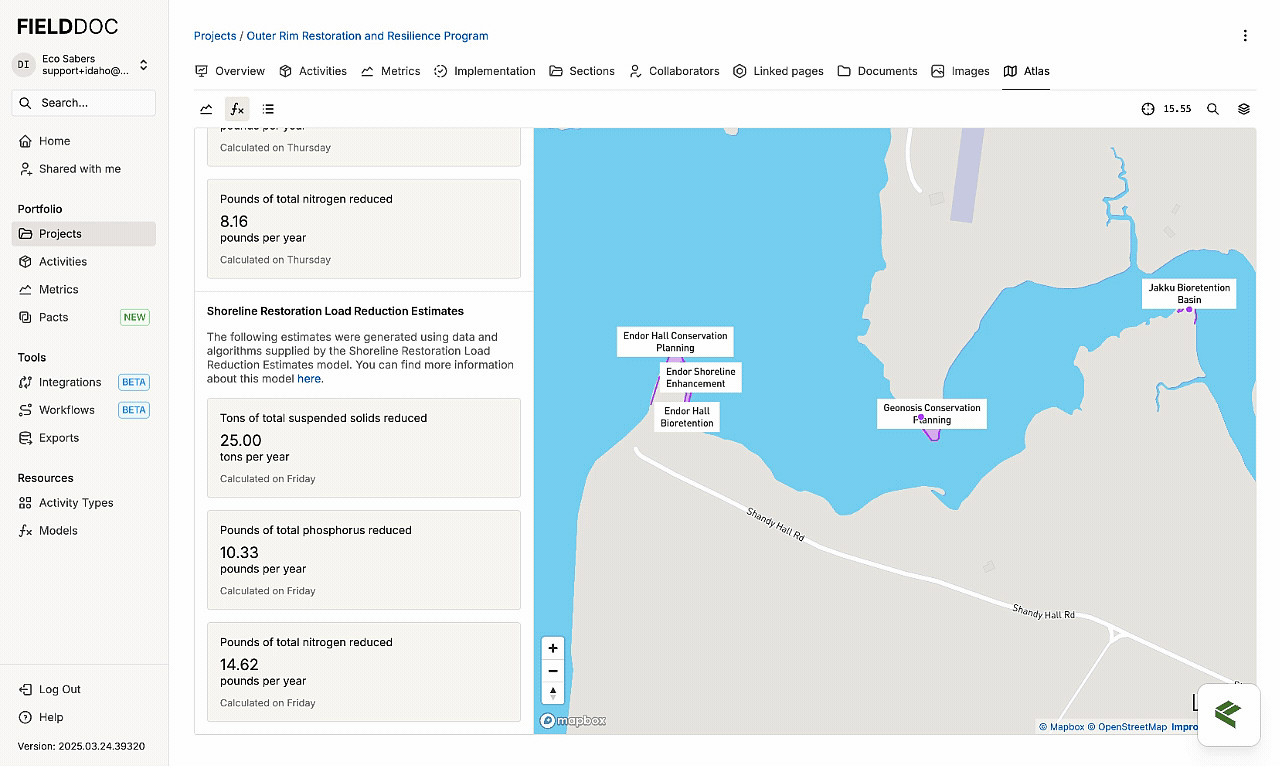
Task: Open the floating green chat widget
Action: 1228,714
